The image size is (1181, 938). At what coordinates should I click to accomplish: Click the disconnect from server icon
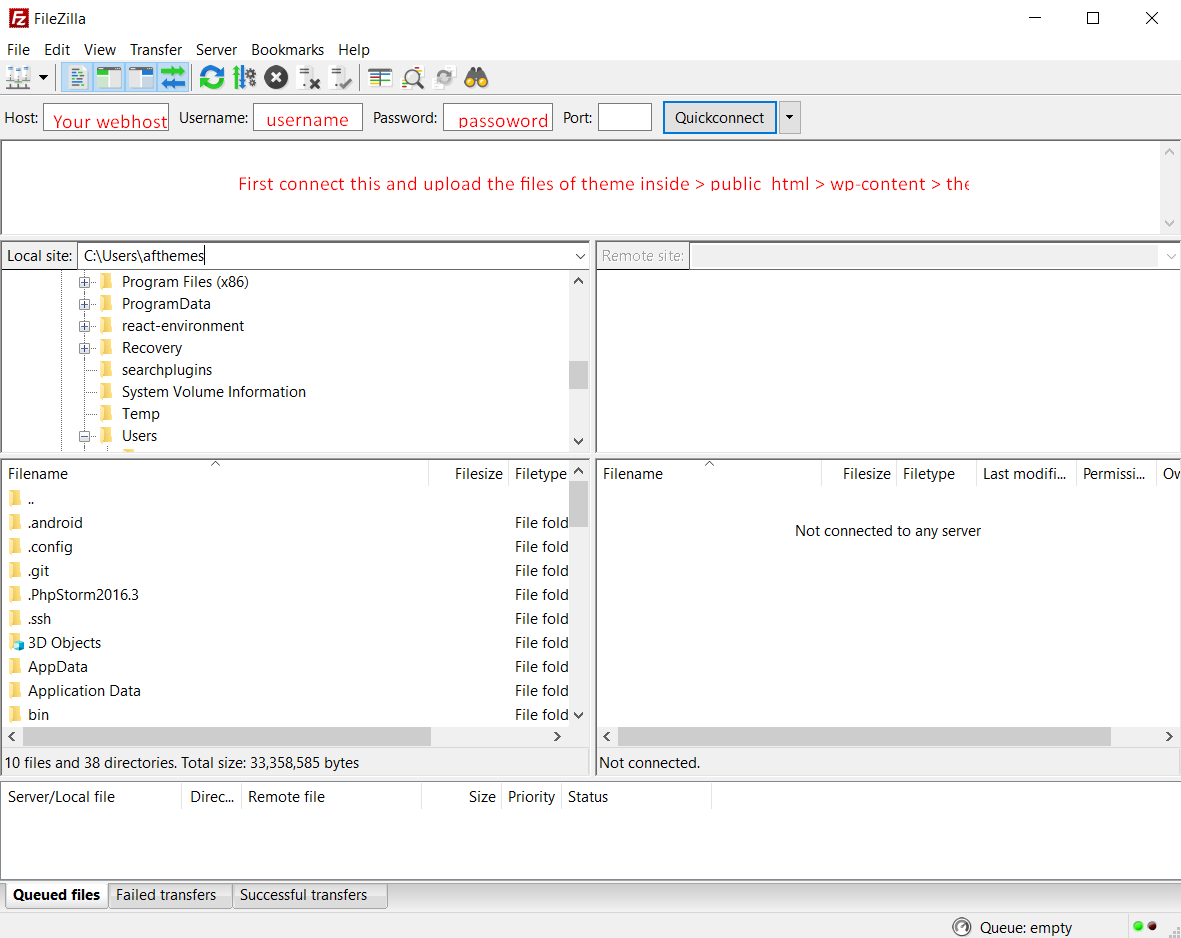pyautogui.click(x=309, y=78)
